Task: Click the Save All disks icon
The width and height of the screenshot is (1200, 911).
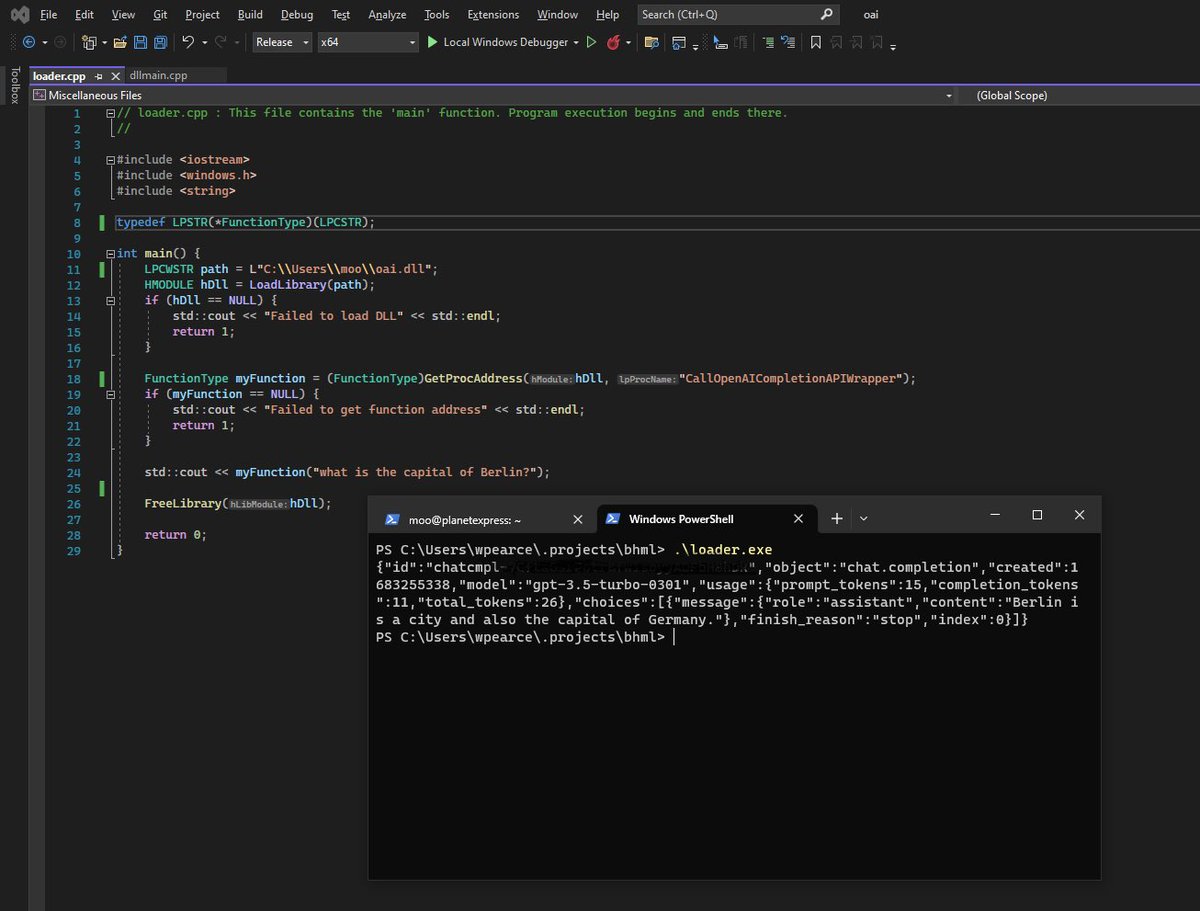Action: pyautogui.click(x=159, y=42)
